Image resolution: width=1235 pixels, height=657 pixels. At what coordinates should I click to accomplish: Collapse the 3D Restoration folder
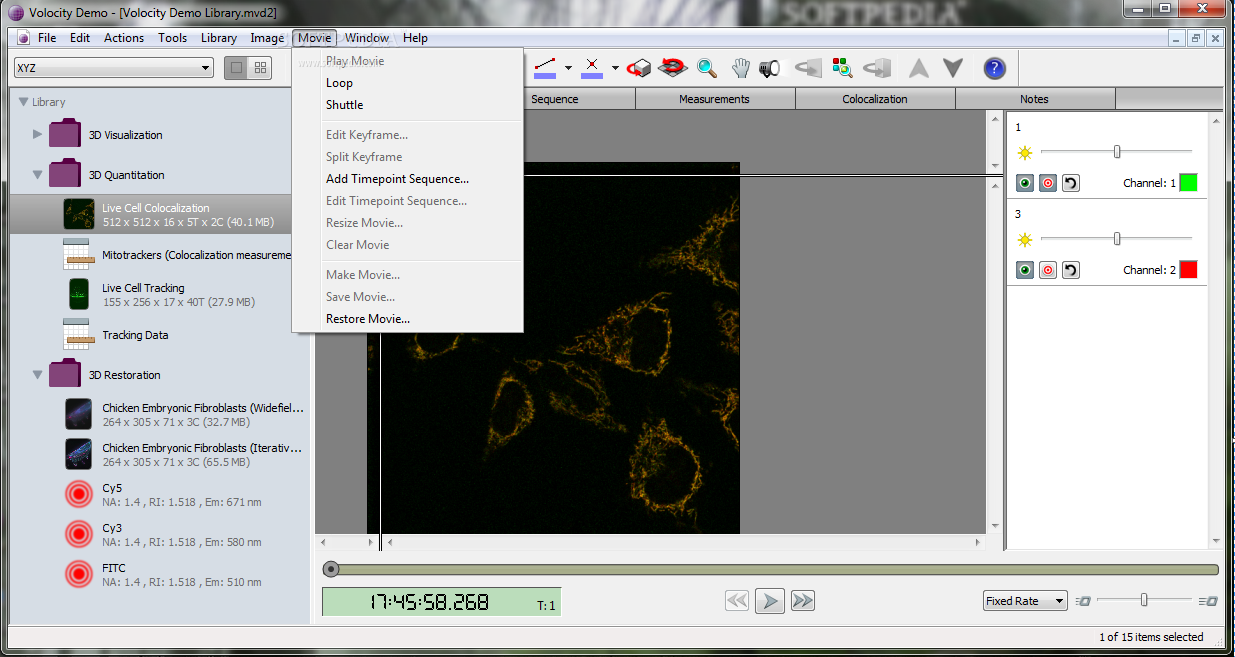(x=37, y=375)
